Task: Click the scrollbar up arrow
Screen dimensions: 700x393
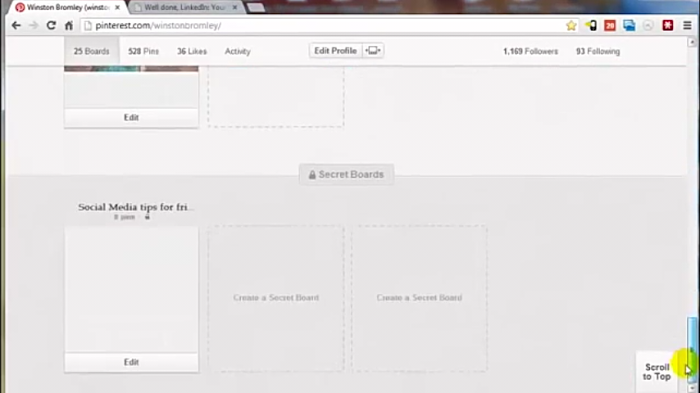Action: point(692,42)
